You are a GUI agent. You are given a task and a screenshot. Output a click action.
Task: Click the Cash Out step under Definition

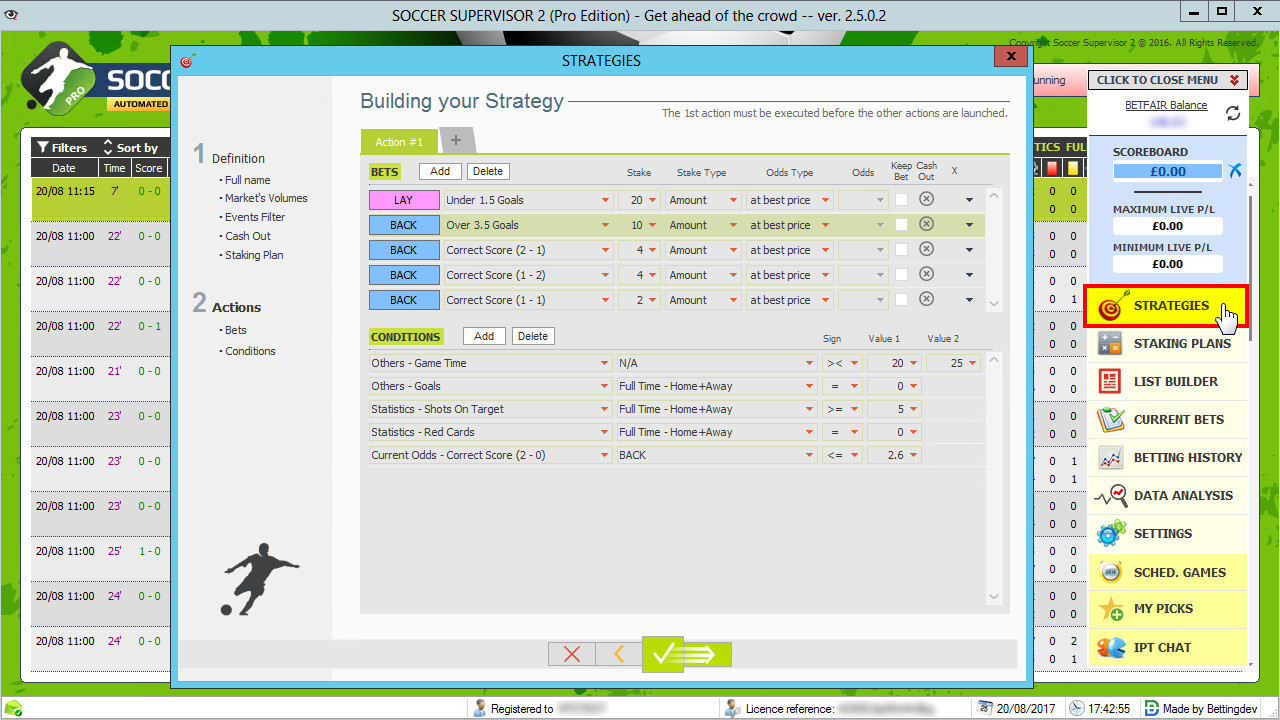[248, 236]
